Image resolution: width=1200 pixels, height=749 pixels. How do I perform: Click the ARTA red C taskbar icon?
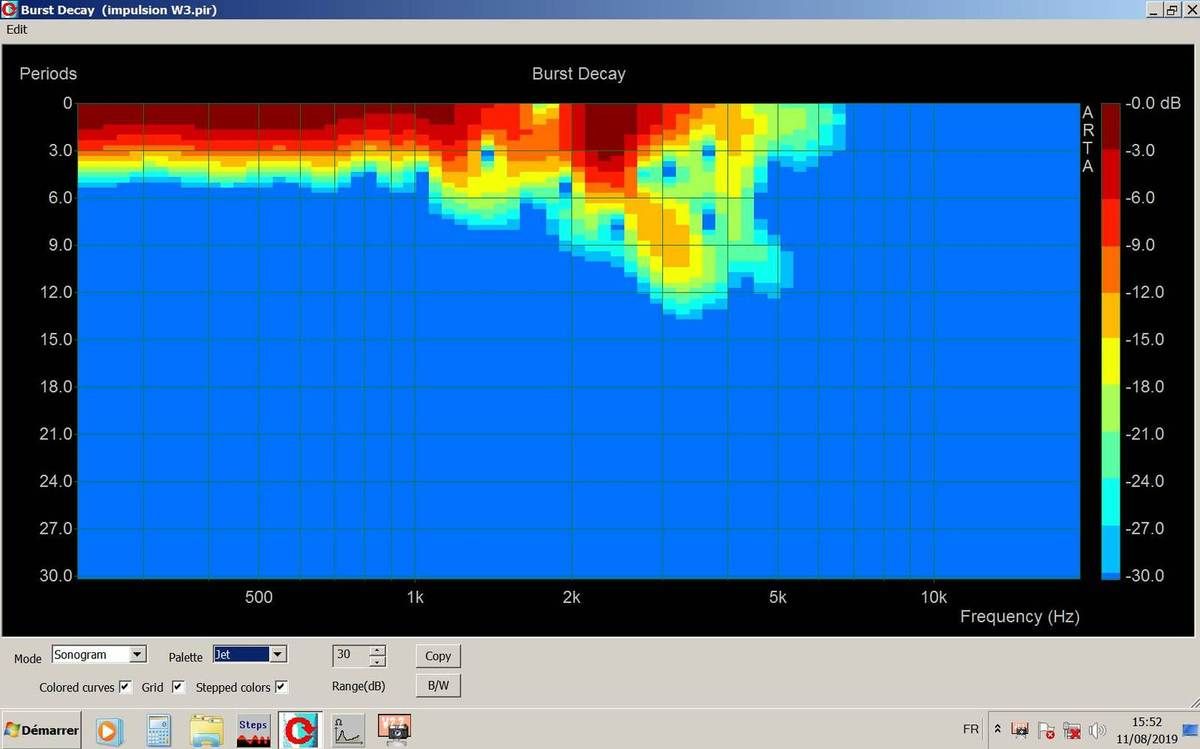pyautogui.click(x=298, y=730)
